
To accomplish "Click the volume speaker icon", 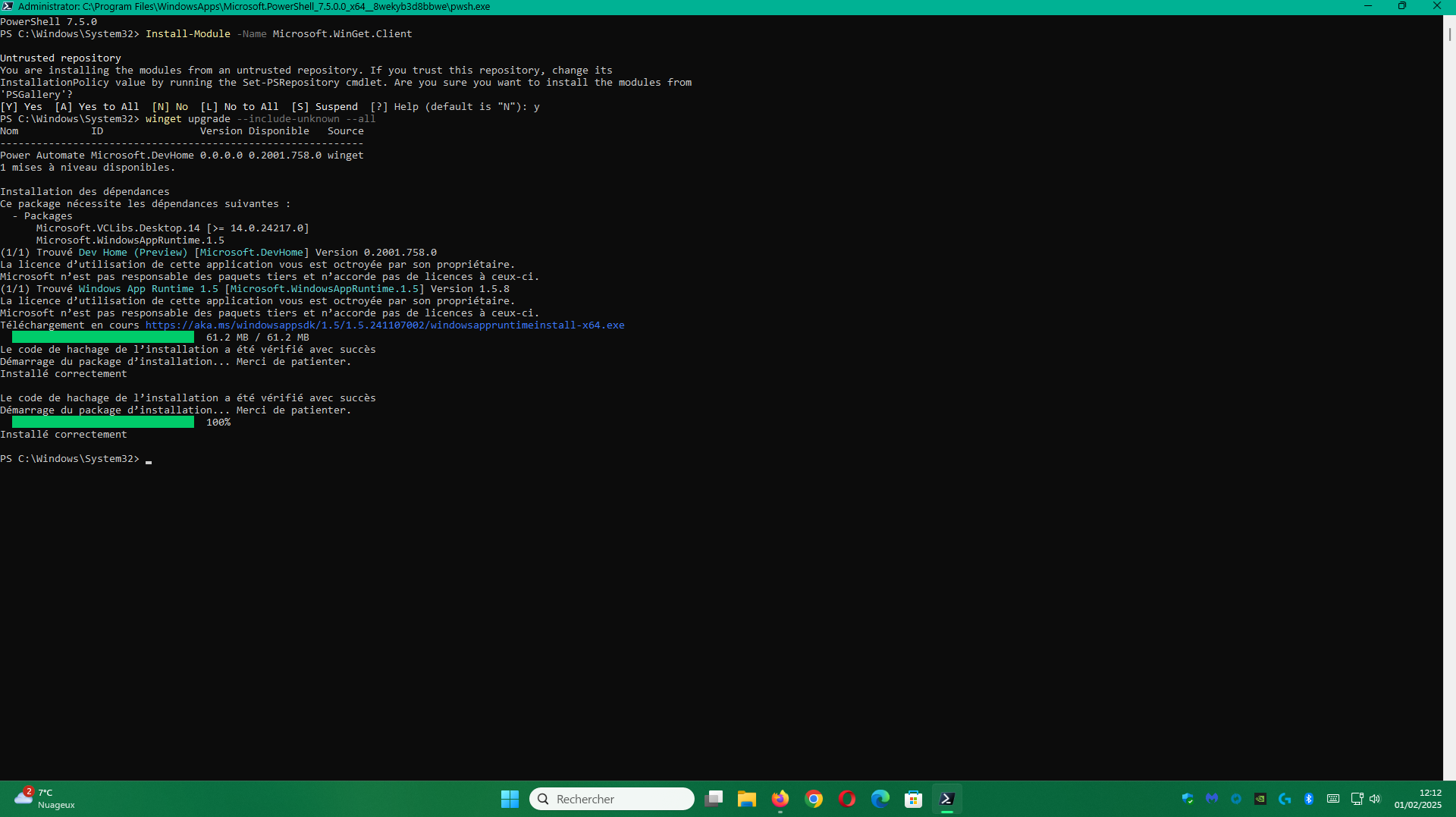I will 1375,799.
